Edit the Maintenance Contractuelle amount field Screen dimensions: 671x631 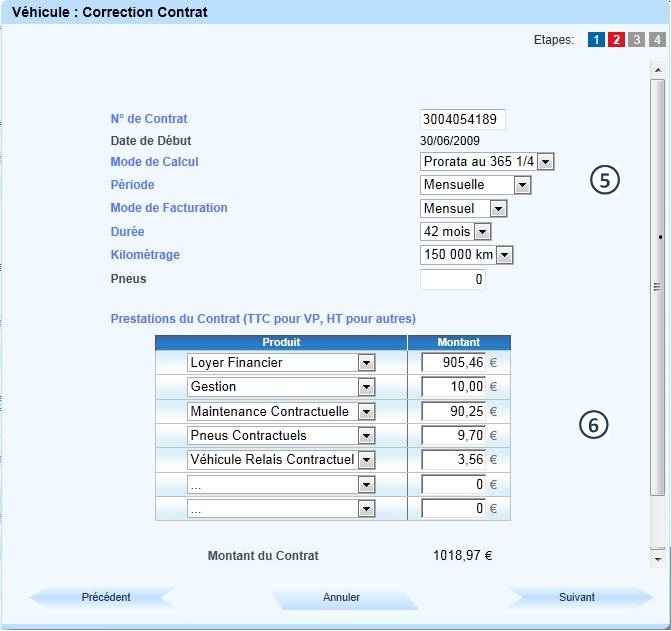454,411
